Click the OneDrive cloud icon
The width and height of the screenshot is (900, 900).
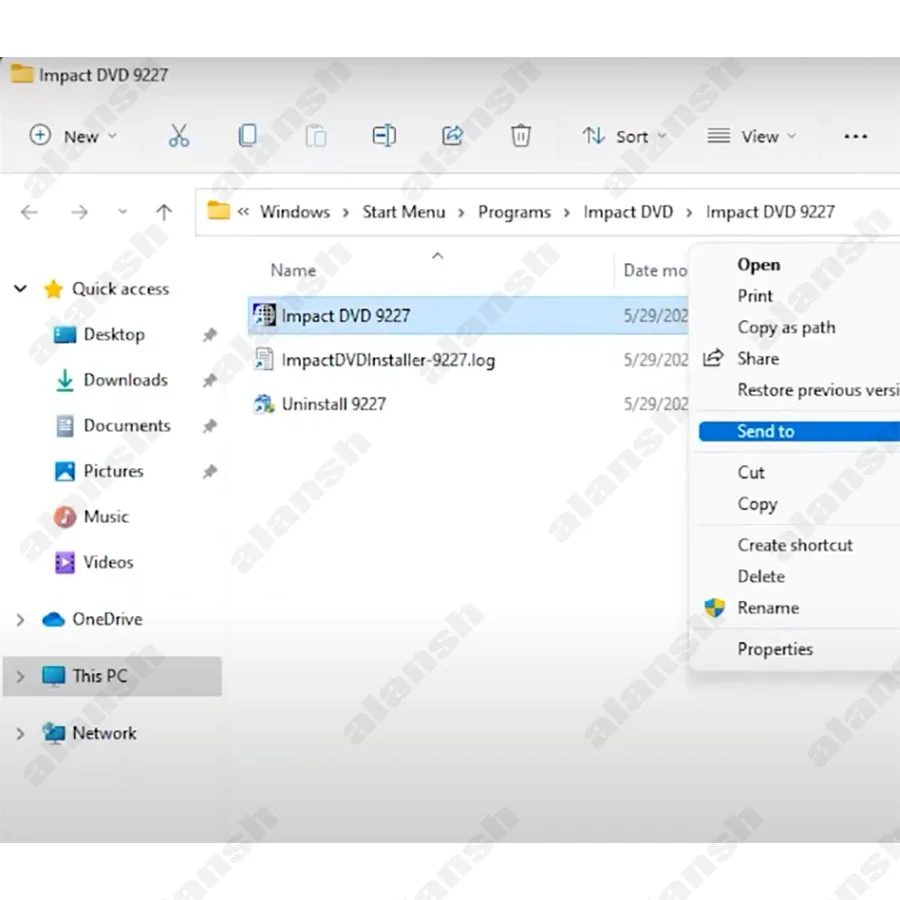(53, 619)
